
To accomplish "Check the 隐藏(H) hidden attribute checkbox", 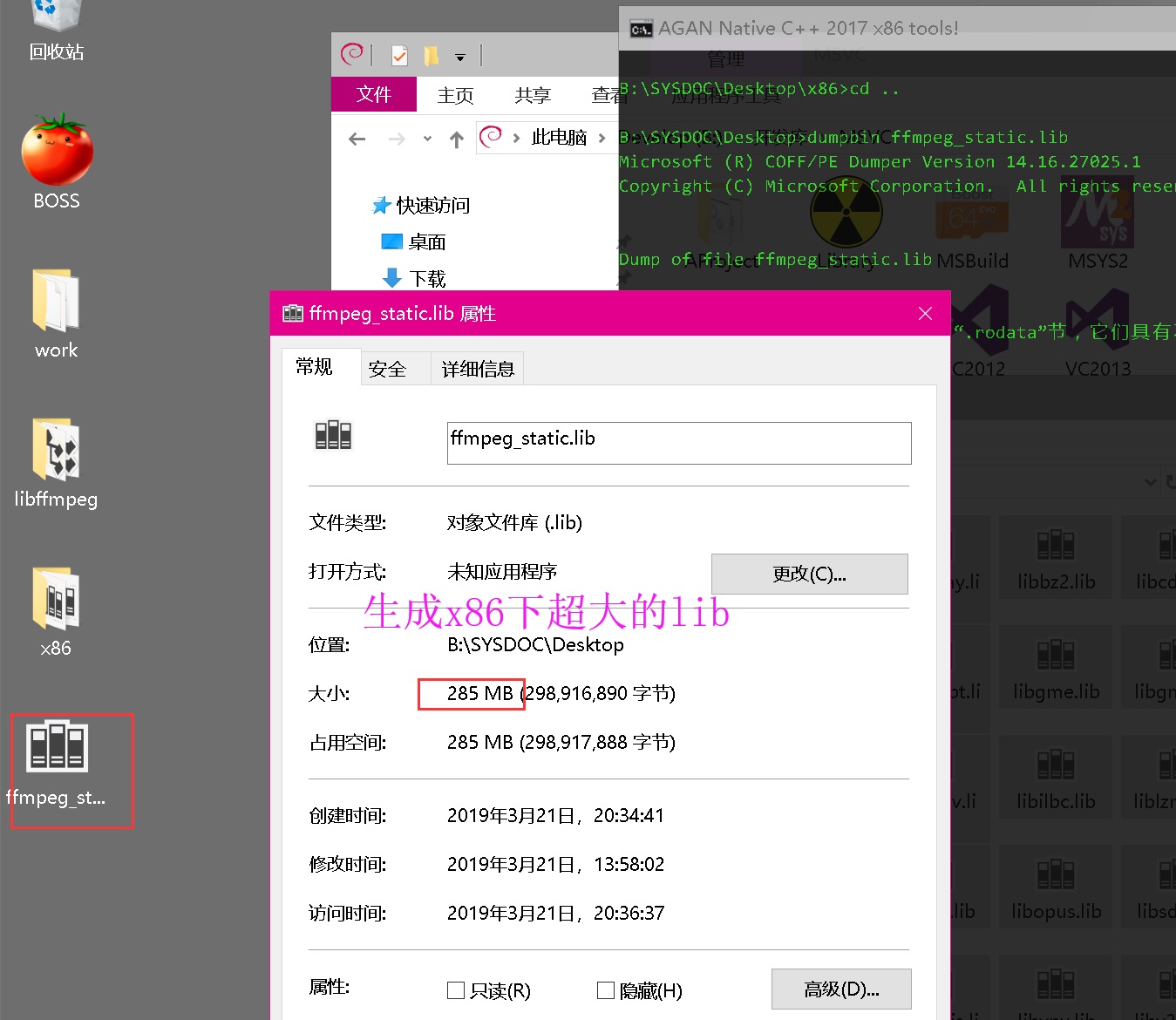I will (x=606, y=990).
